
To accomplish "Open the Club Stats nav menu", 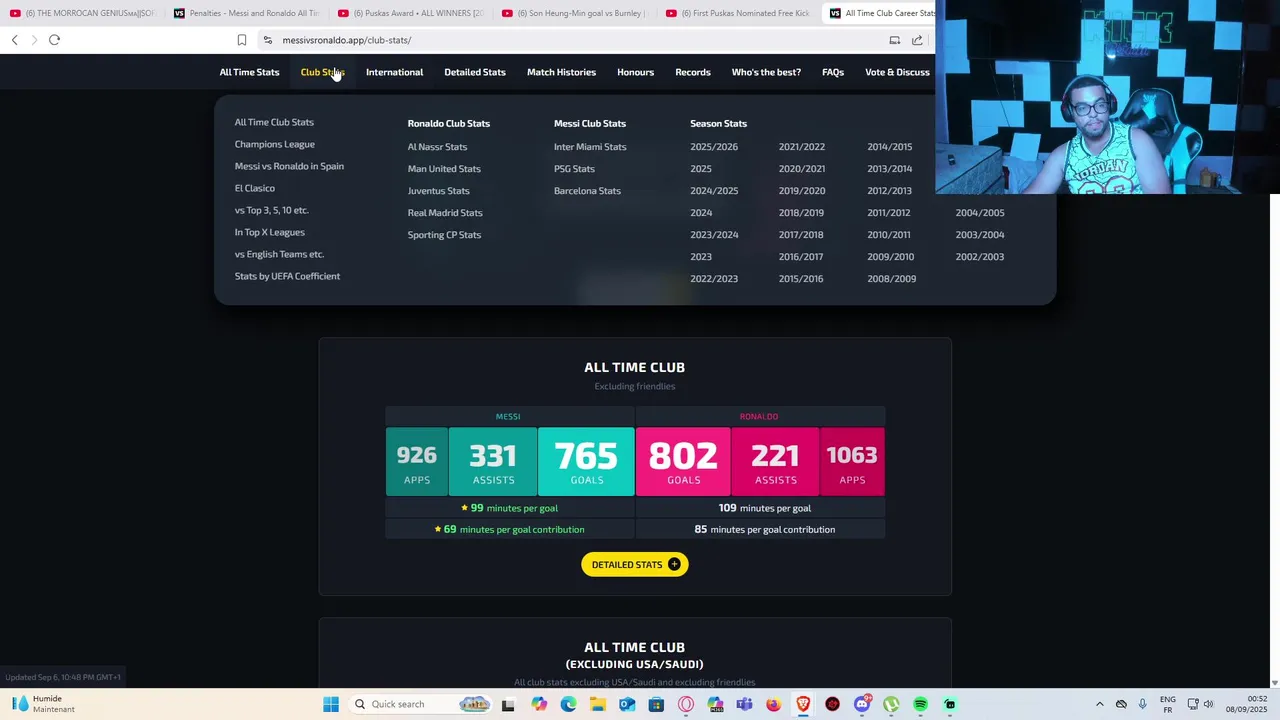I will coord(322,72).
